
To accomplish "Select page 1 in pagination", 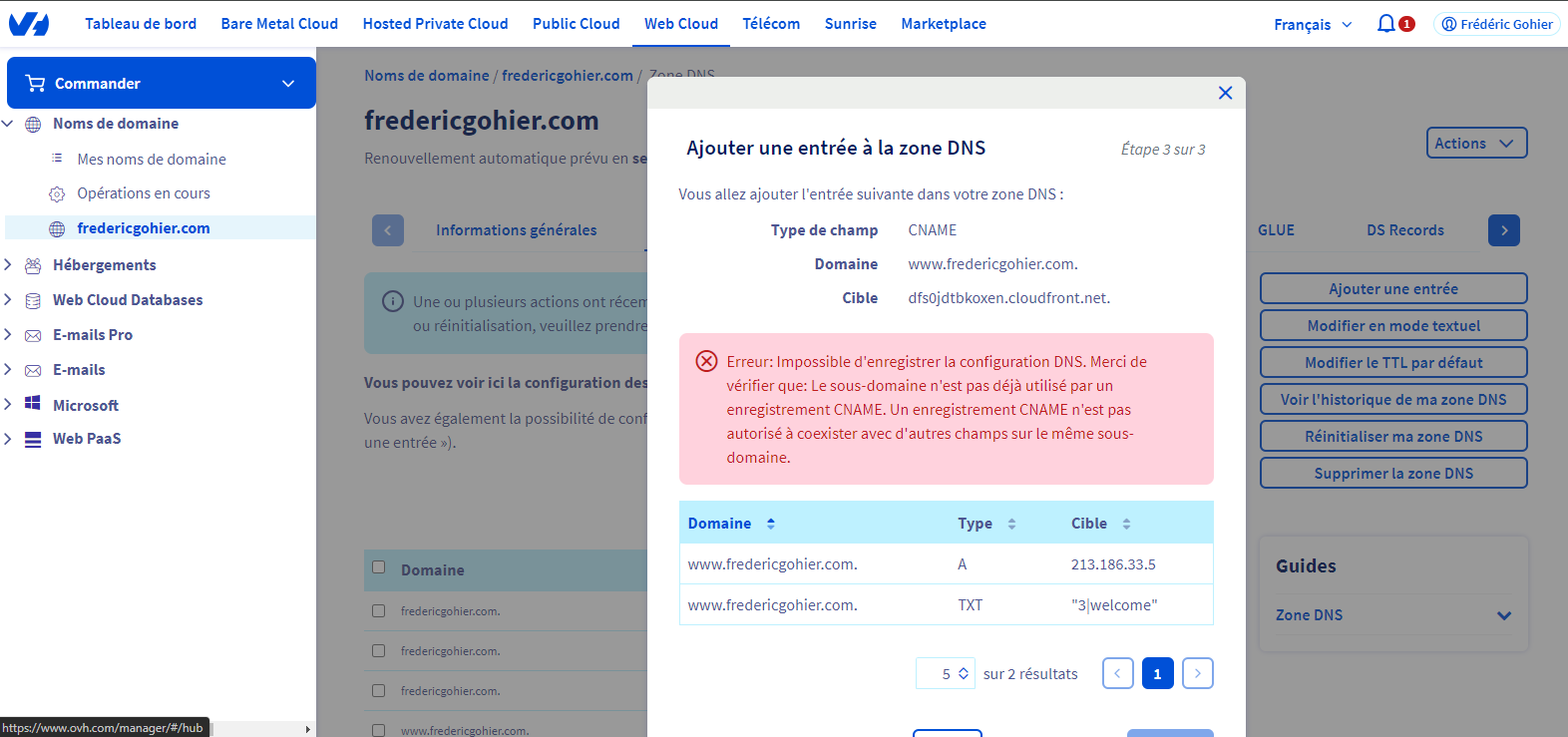I will pyautogui.click(x=1158, y=673).
